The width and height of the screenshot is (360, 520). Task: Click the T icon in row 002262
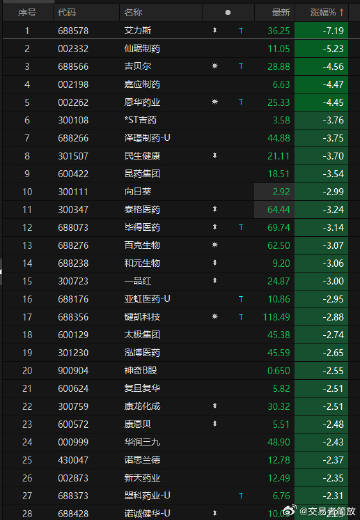241,102
